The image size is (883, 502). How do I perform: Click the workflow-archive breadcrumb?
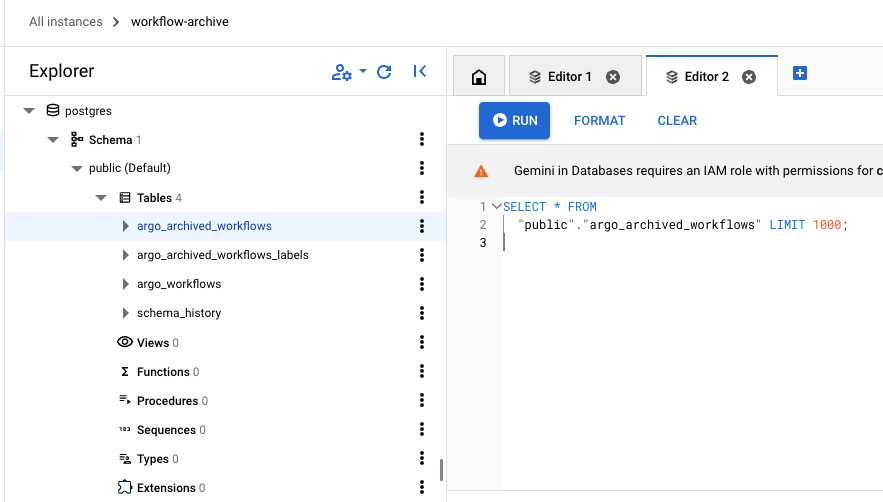click(x=180, y=21)
